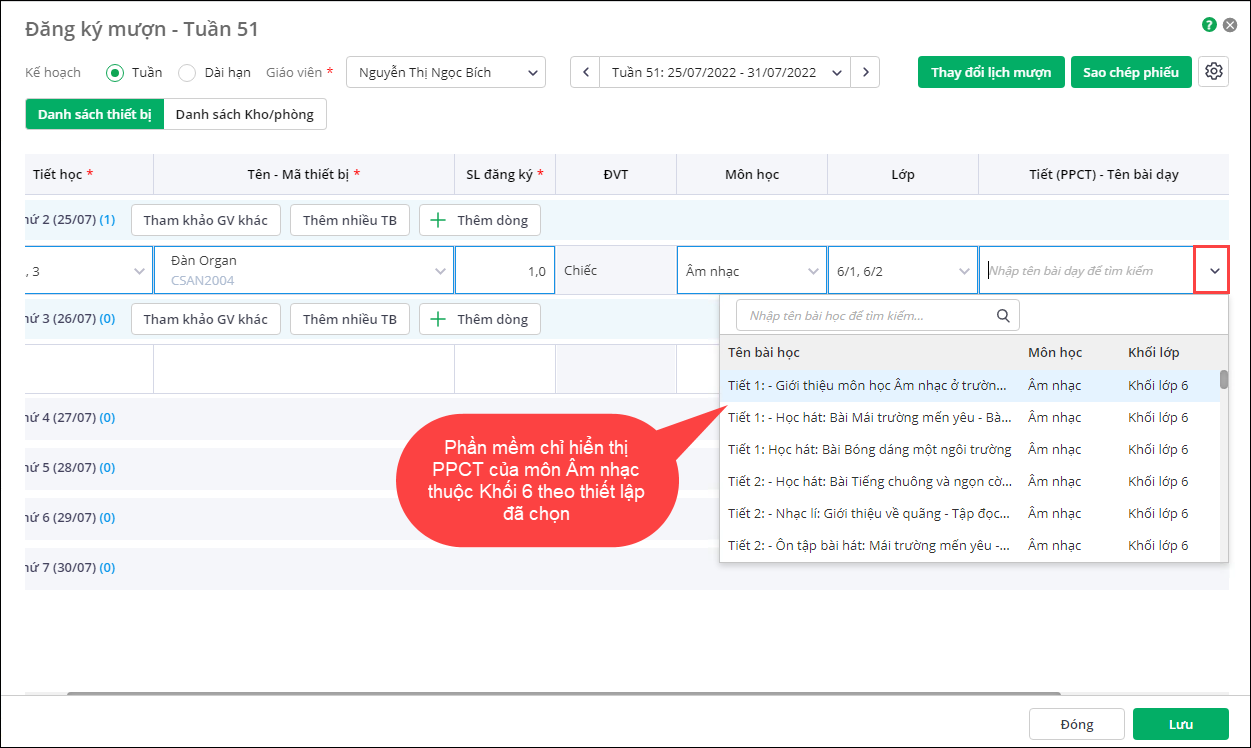Click the Môn học column header

pyautogui.click(x=752, y=174)
